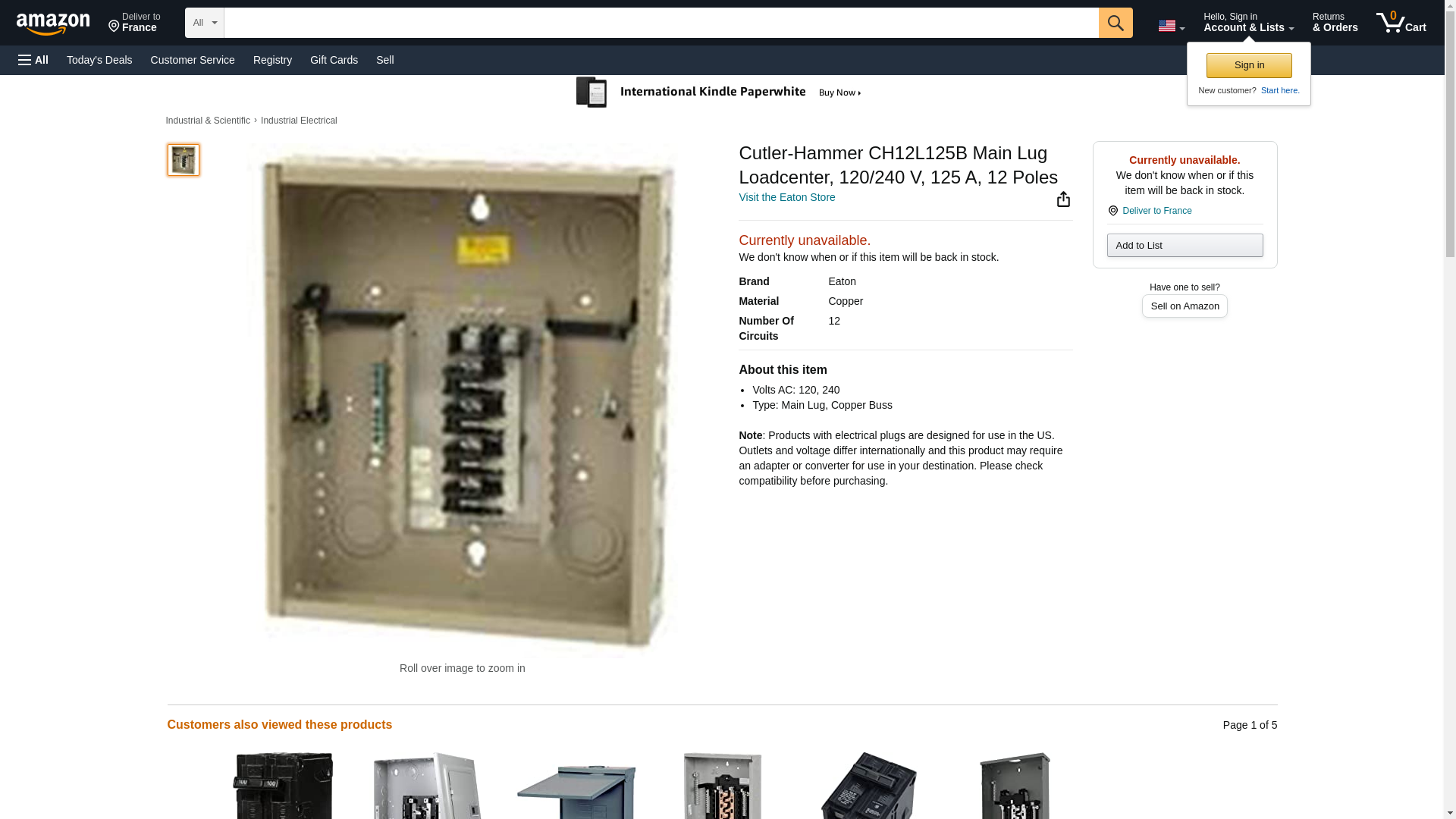
Task: Open the Today's Deals menu item
Action: 99,60
